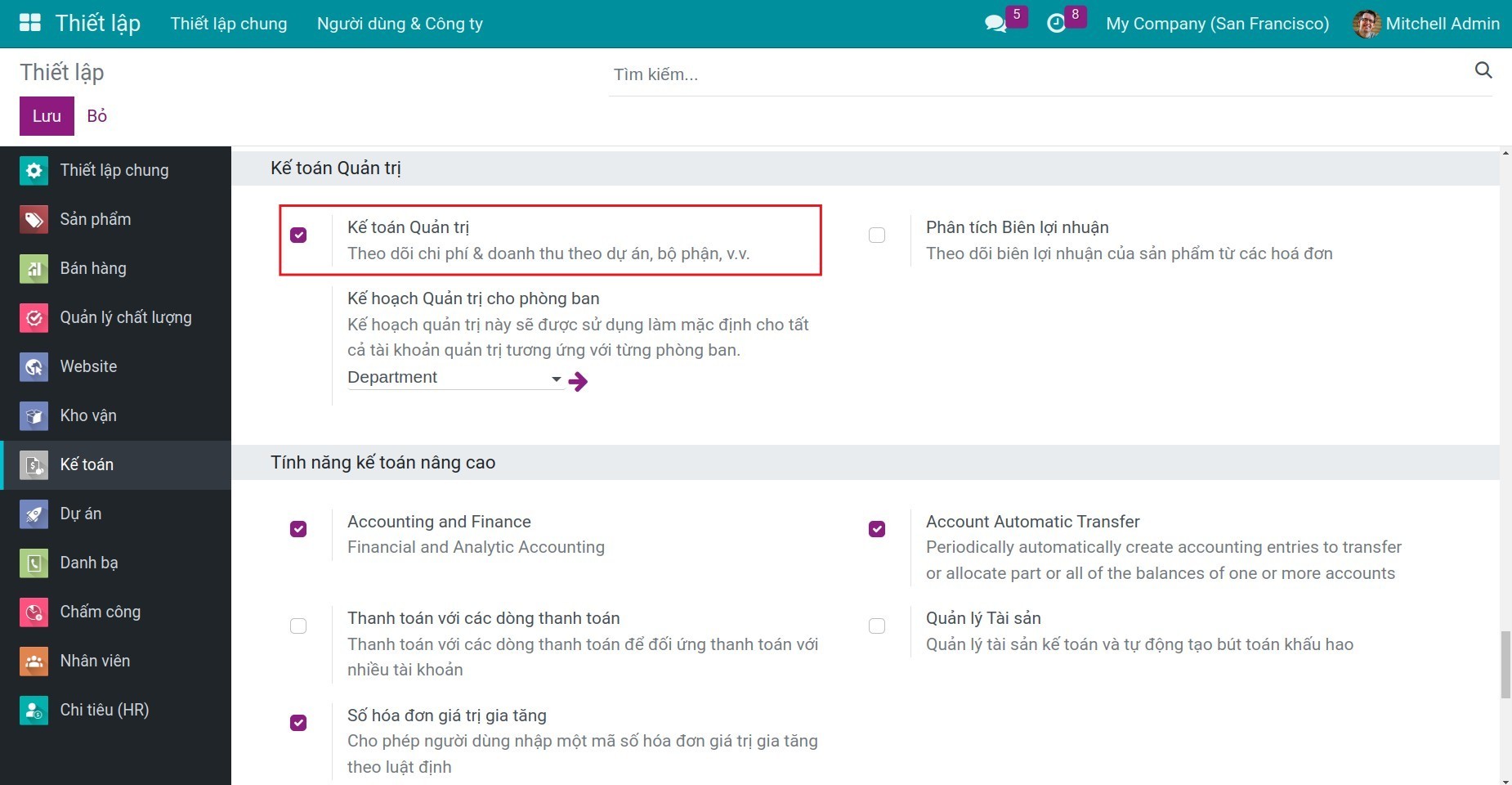Open My Company (San Francisco) switcher
The height and width of the screenshot is (785, 1512).
pyautogui.click(x=1217, y=24)
